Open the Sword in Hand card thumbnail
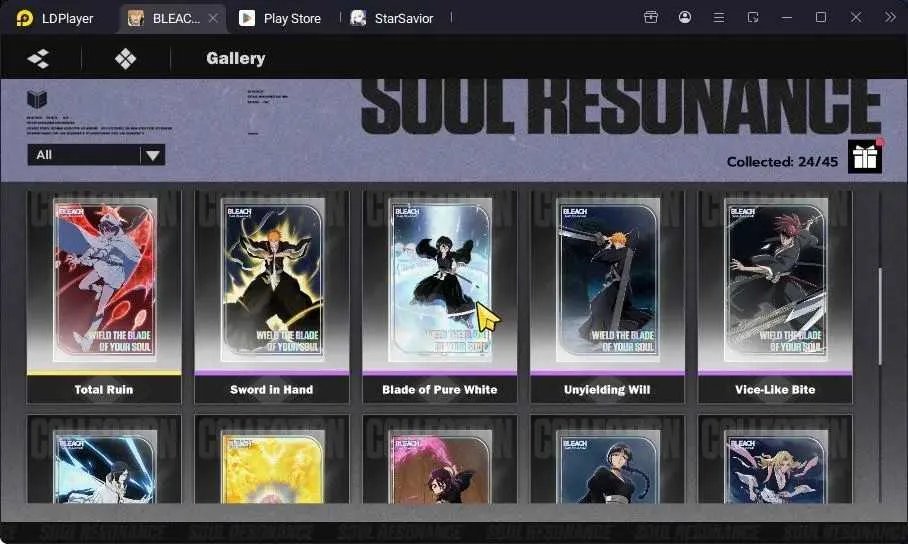 pos(272,280)
